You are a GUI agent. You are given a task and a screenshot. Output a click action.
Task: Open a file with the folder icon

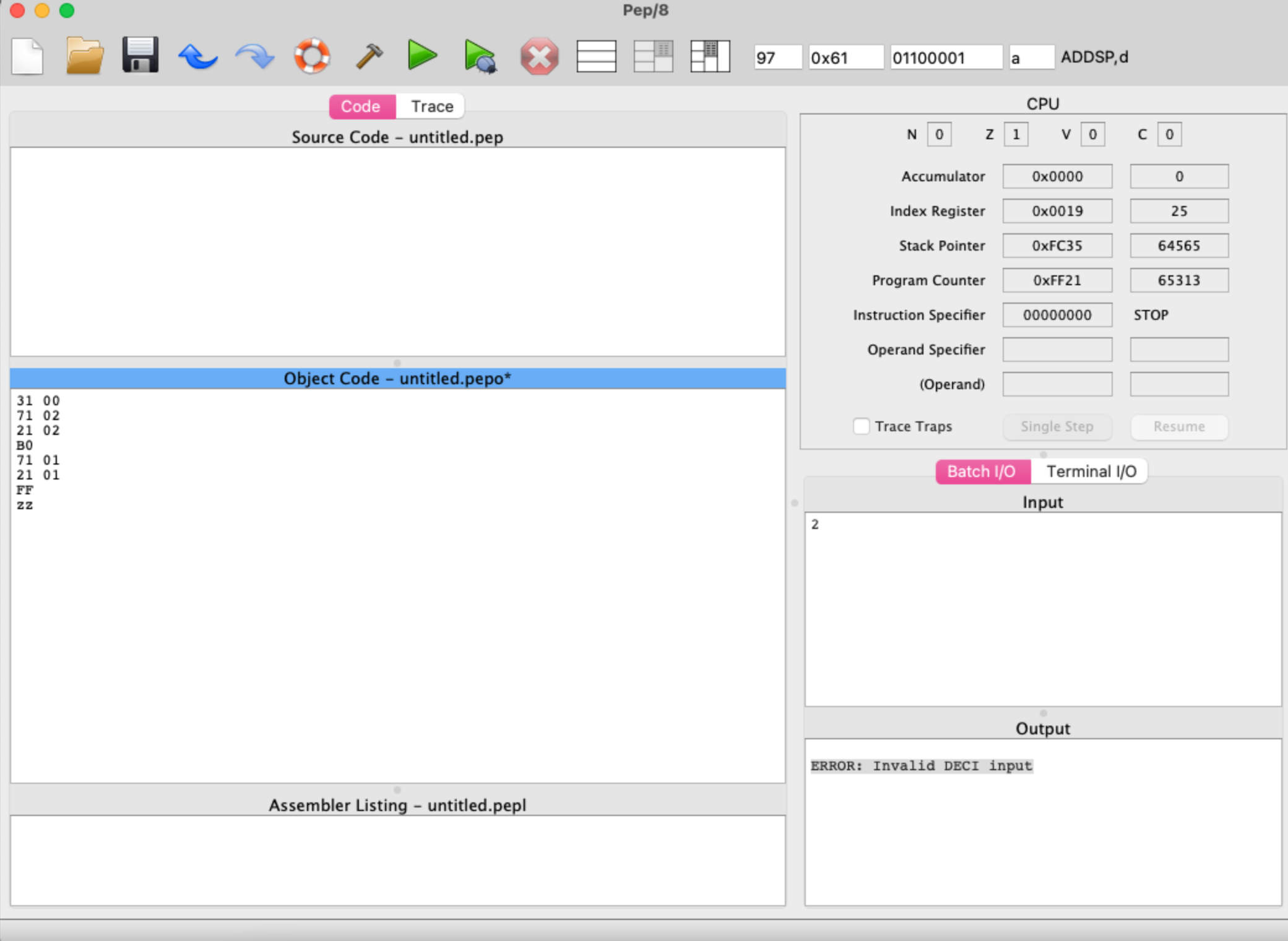tap(84, 57)
